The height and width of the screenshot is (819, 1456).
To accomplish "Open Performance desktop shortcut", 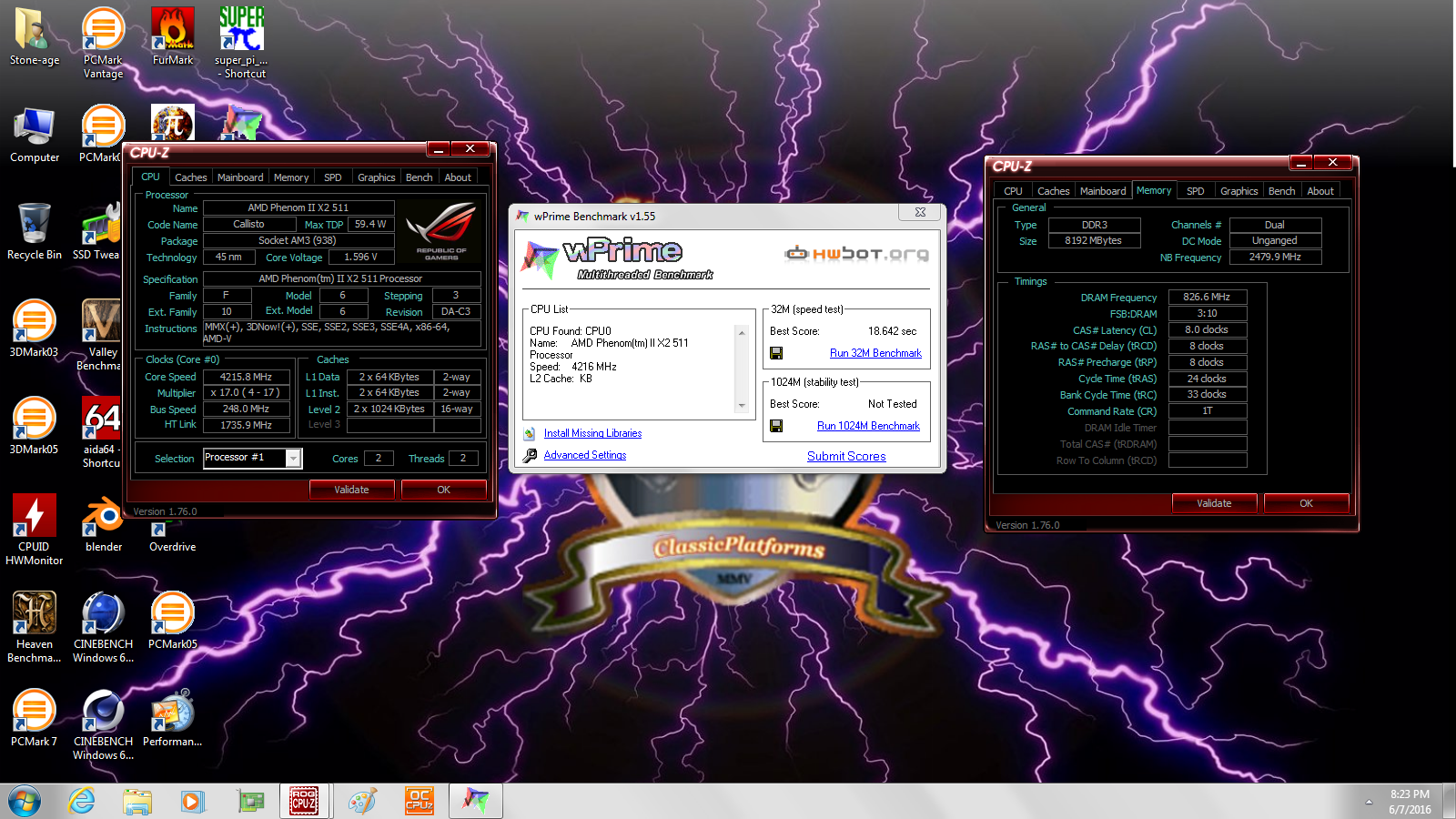I will 172,718.
